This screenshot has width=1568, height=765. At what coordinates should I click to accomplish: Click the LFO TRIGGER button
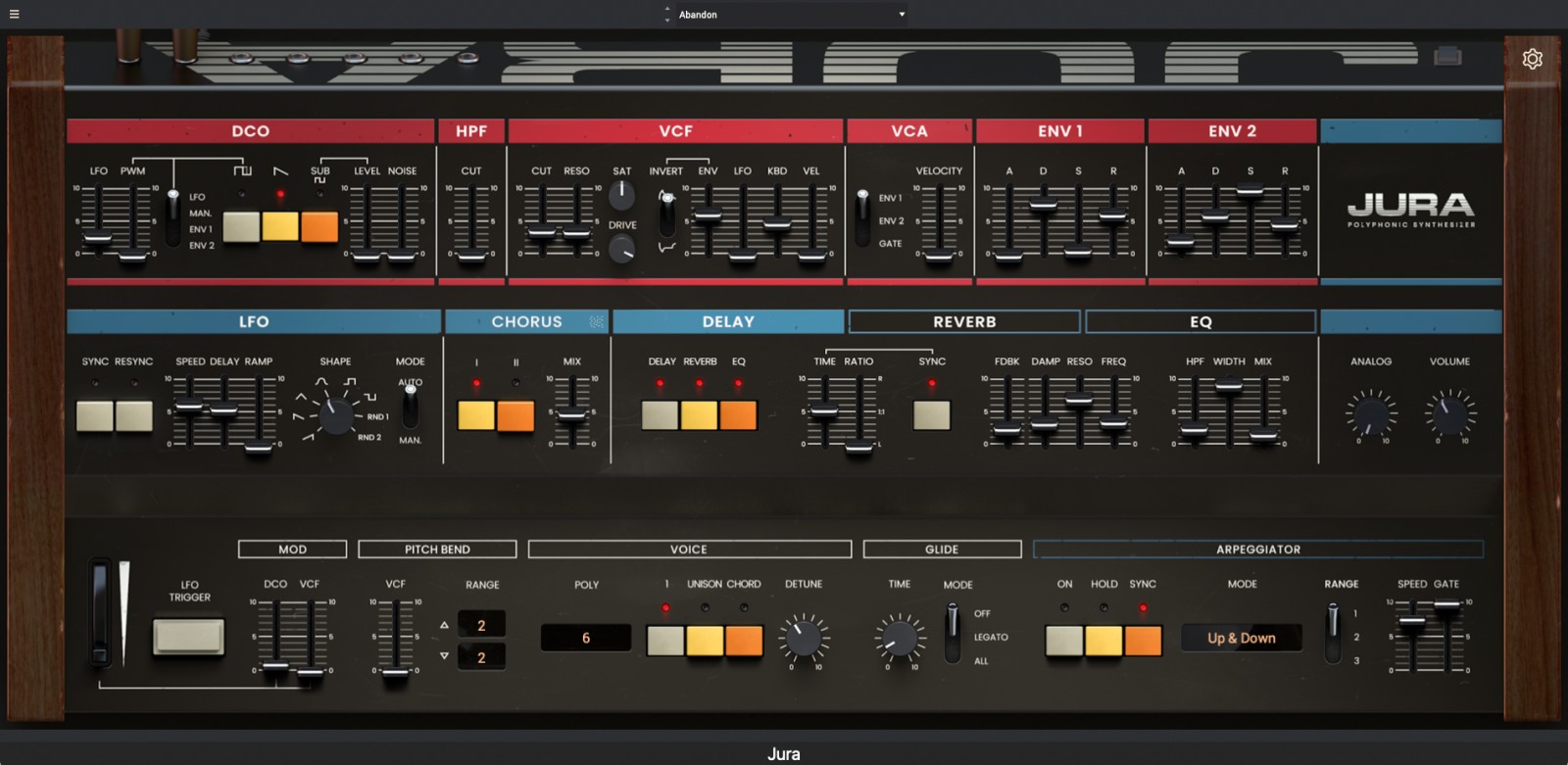click(189, 637)
